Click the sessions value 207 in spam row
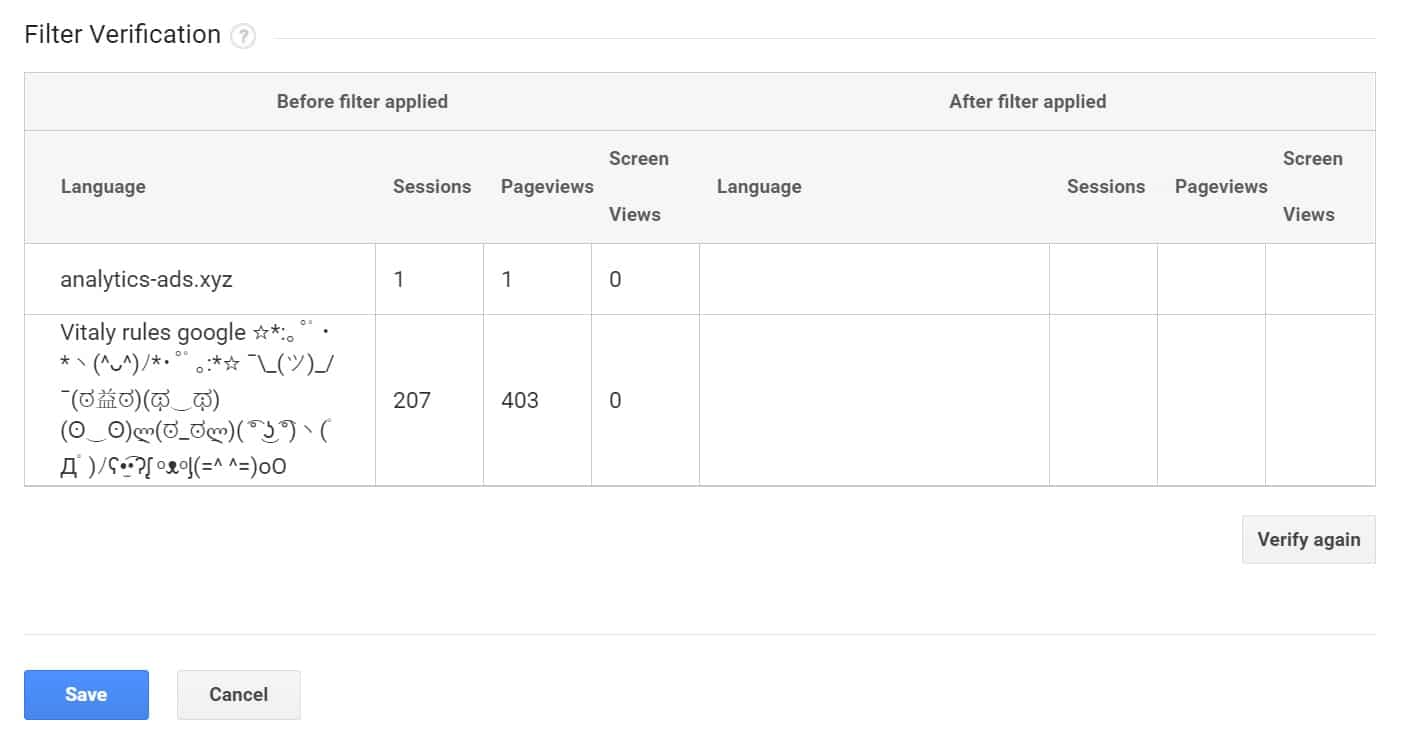Image resolution: width=1420 pixels, height=741 pixels. pyautogui.click(x=412, y=400)
